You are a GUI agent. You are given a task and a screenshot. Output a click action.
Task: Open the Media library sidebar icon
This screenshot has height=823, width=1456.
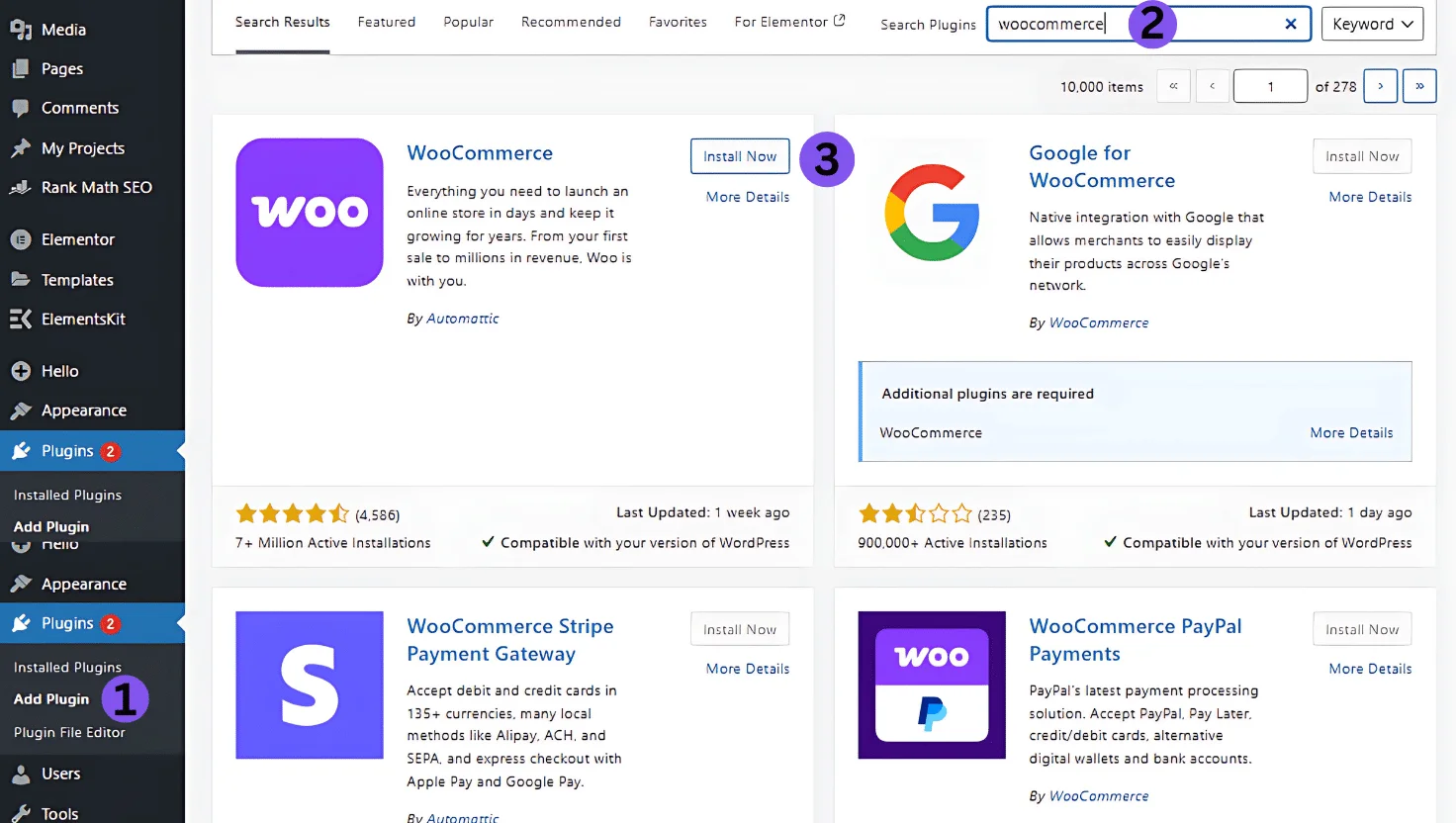pos(21,30)
